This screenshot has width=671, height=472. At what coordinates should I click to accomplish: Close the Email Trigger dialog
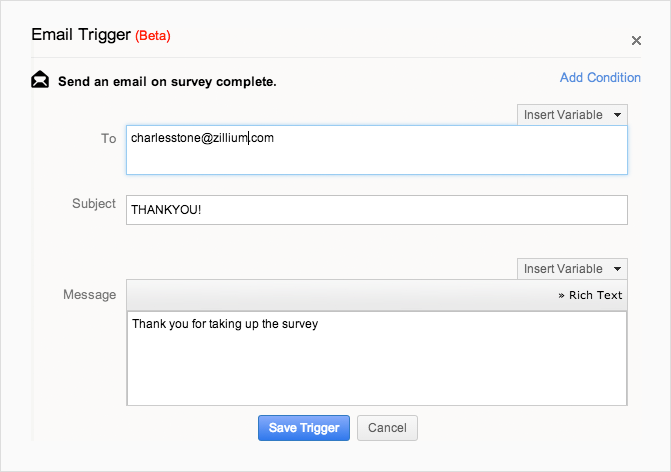click(636, 41)
